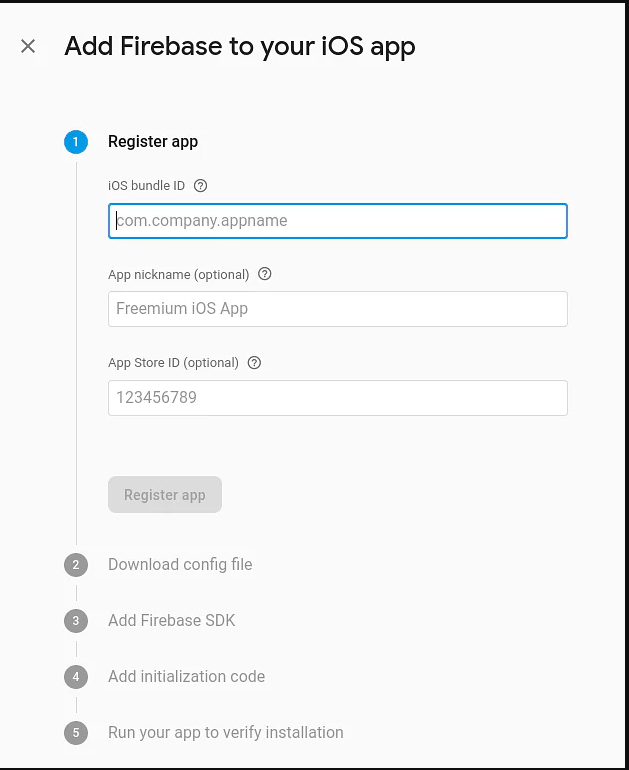
Task: Click the App Store ID (optional) label
Action: (173, 363)
